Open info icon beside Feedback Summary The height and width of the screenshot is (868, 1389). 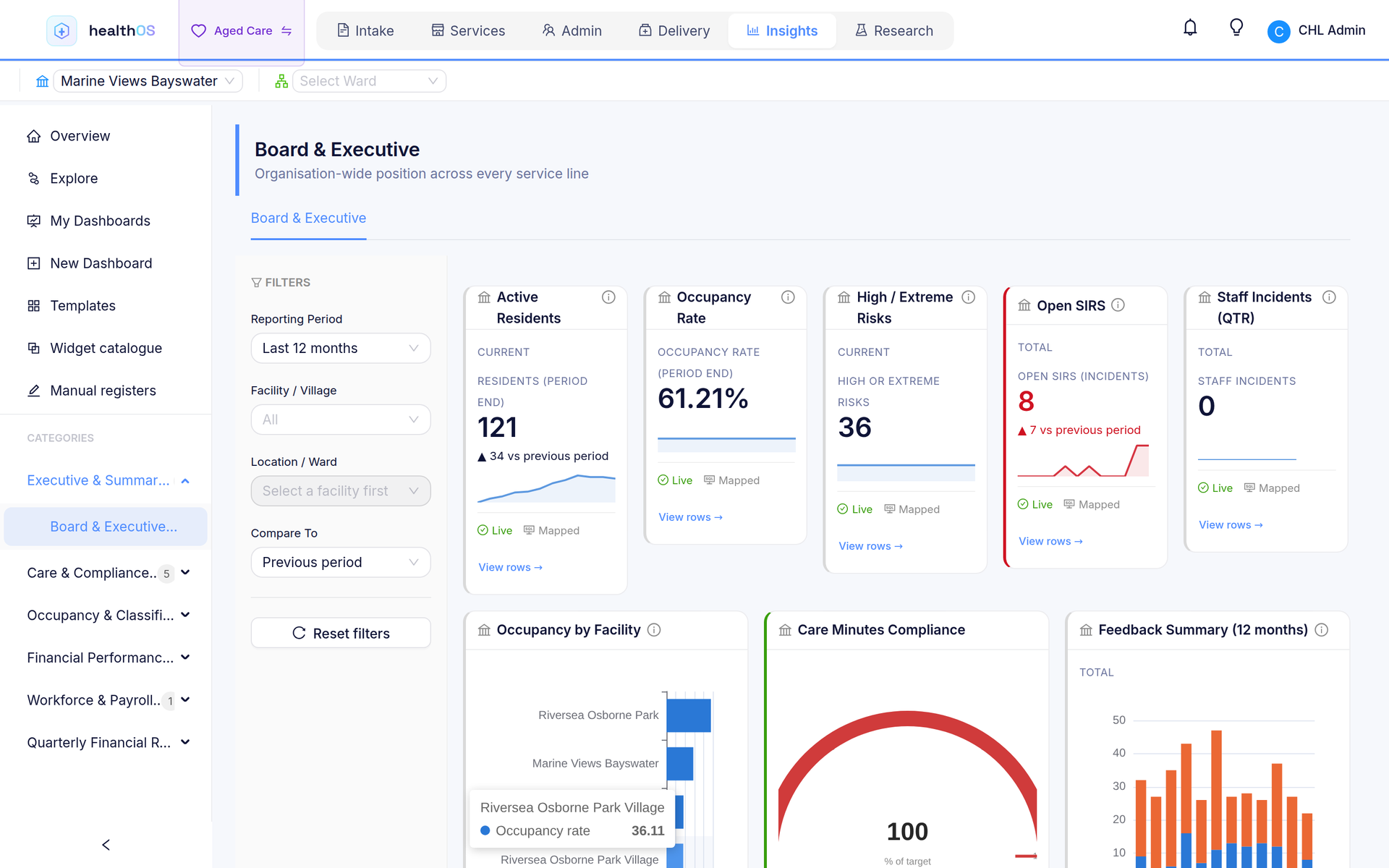coord(1321,630)
